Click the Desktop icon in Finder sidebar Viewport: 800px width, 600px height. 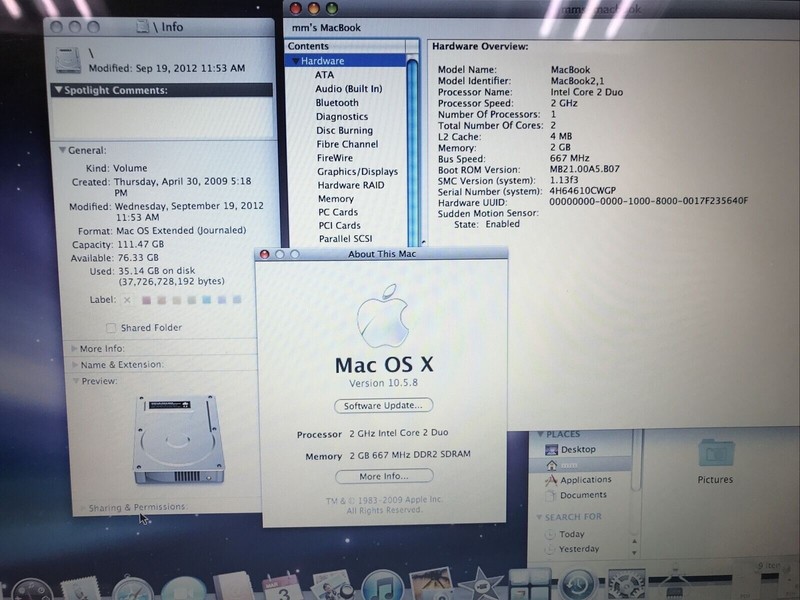551,449
